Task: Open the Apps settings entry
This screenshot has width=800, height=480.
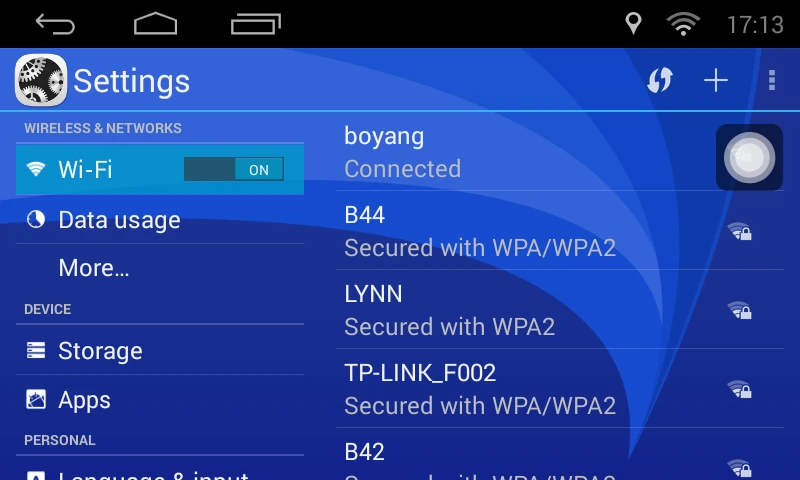Action: [x=160, y=400]
